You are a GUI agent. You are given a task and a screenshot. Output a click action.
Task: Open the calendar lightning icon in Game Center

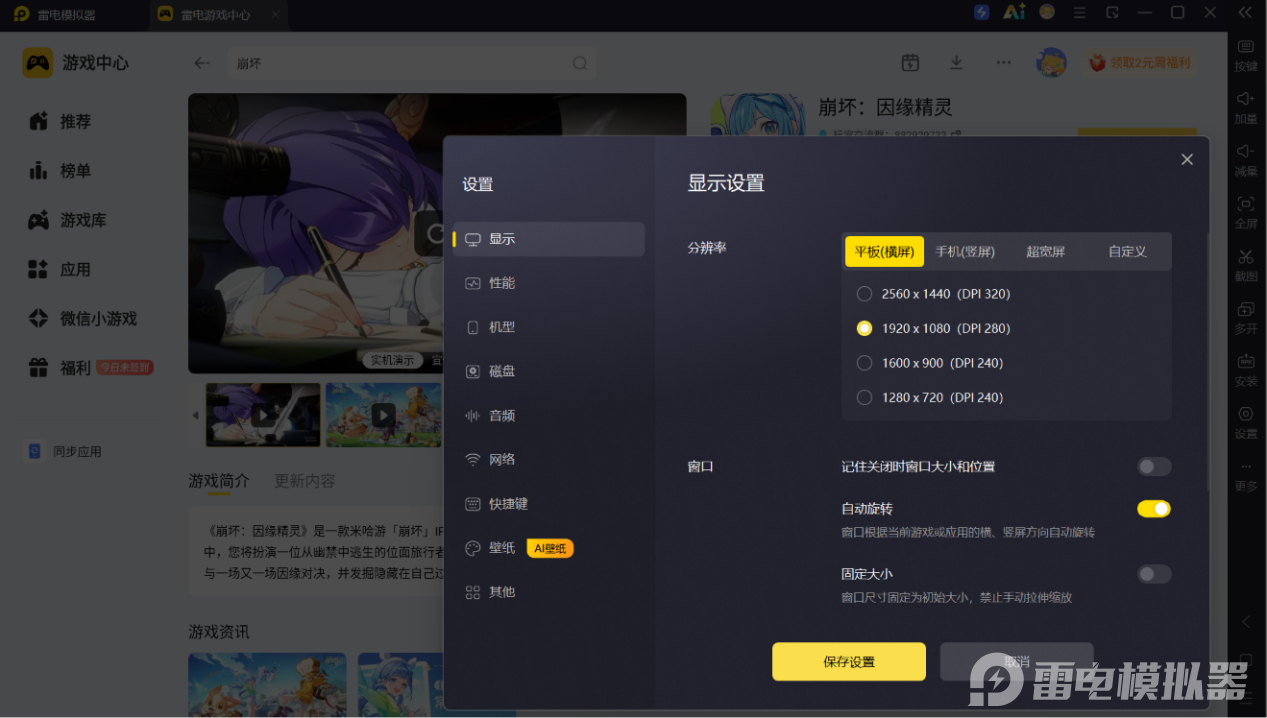point(910,63)
